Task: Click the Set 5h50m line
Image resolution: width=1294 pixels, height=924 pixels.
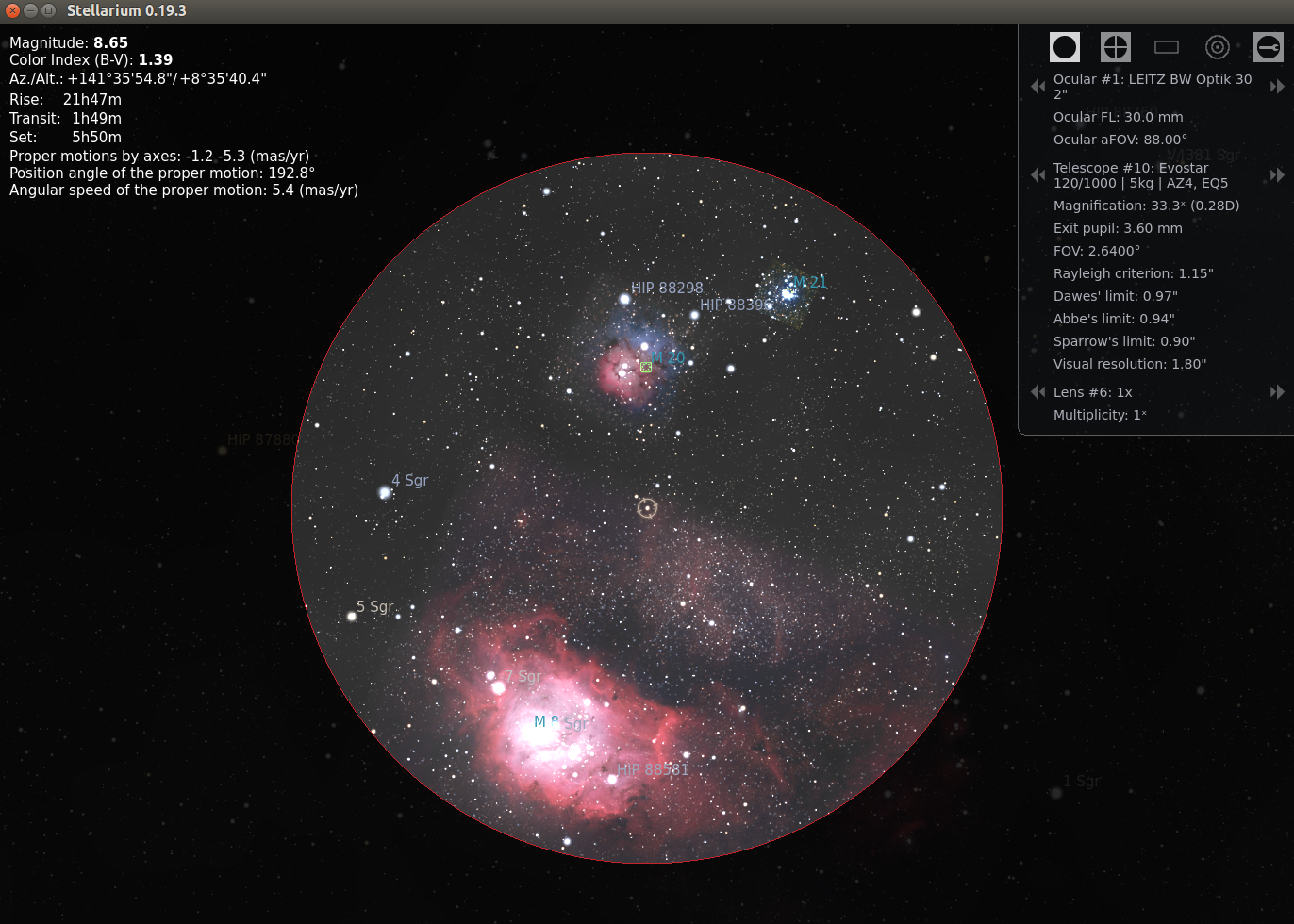Action: pos(65,138)
